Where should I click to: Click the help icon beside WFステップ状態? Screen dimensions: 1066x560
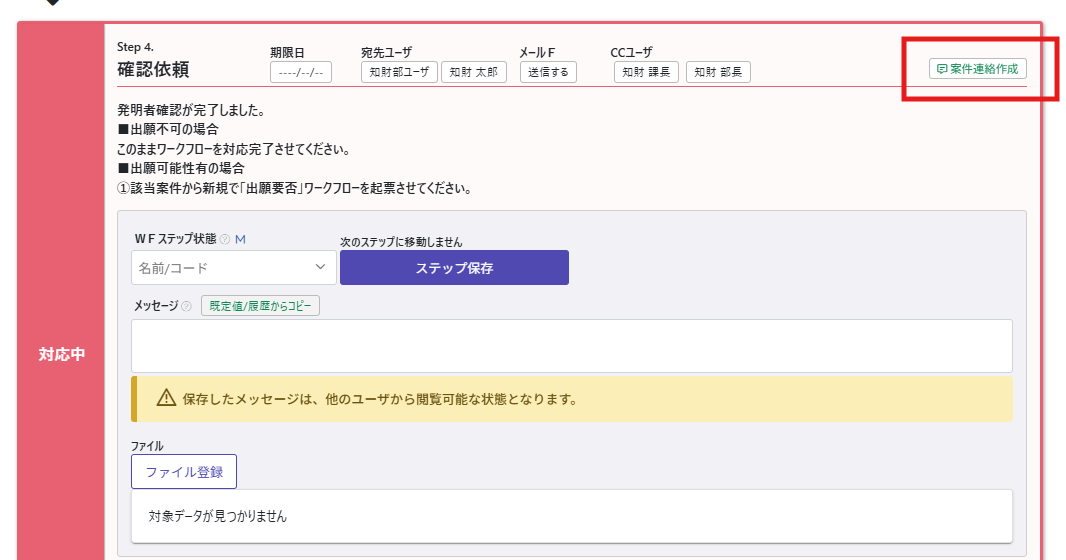tap(224, 239)
